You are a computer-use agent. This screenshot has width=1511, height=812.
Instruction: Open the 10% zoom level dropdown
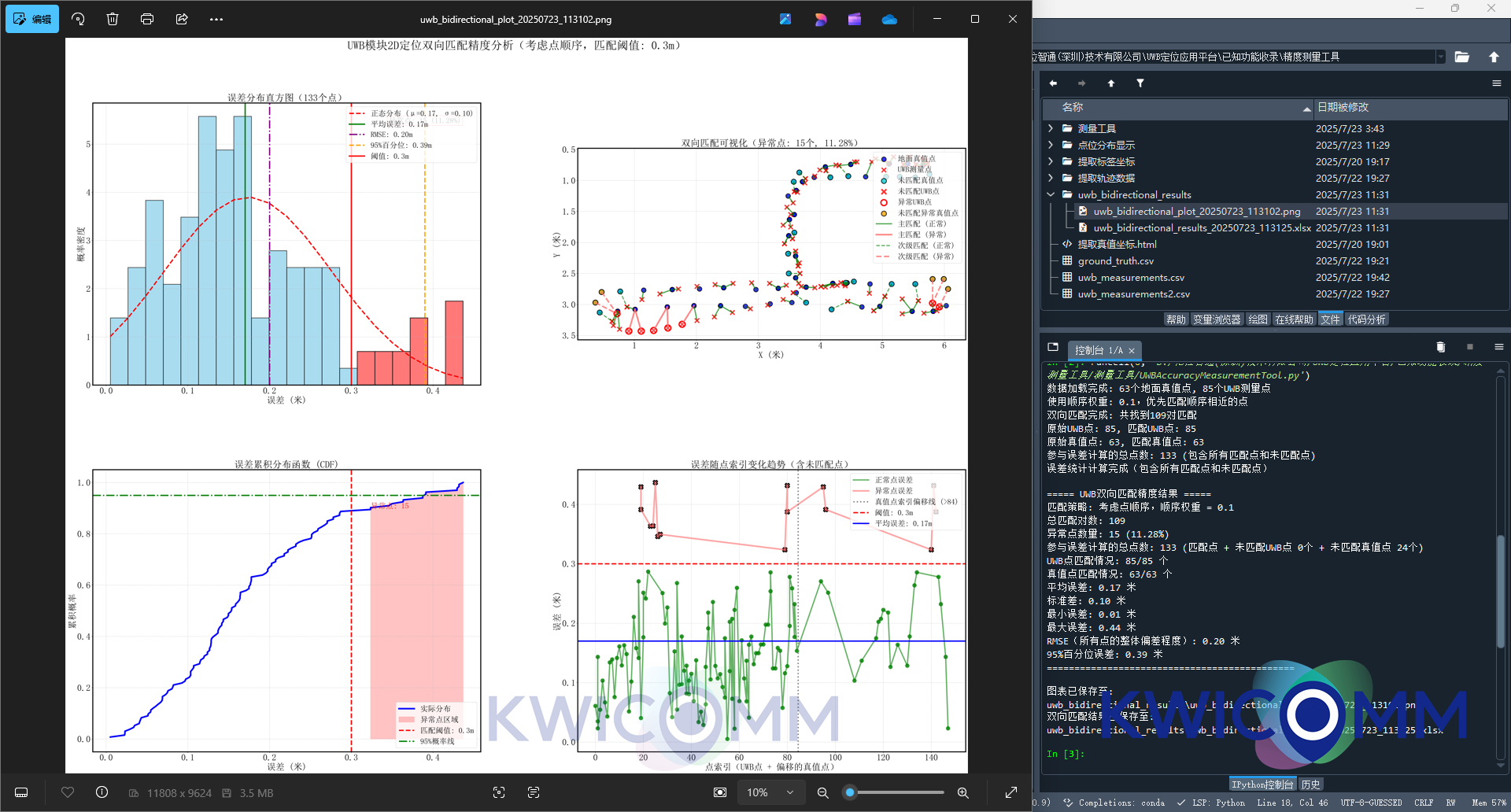click(x=770, y=792)
